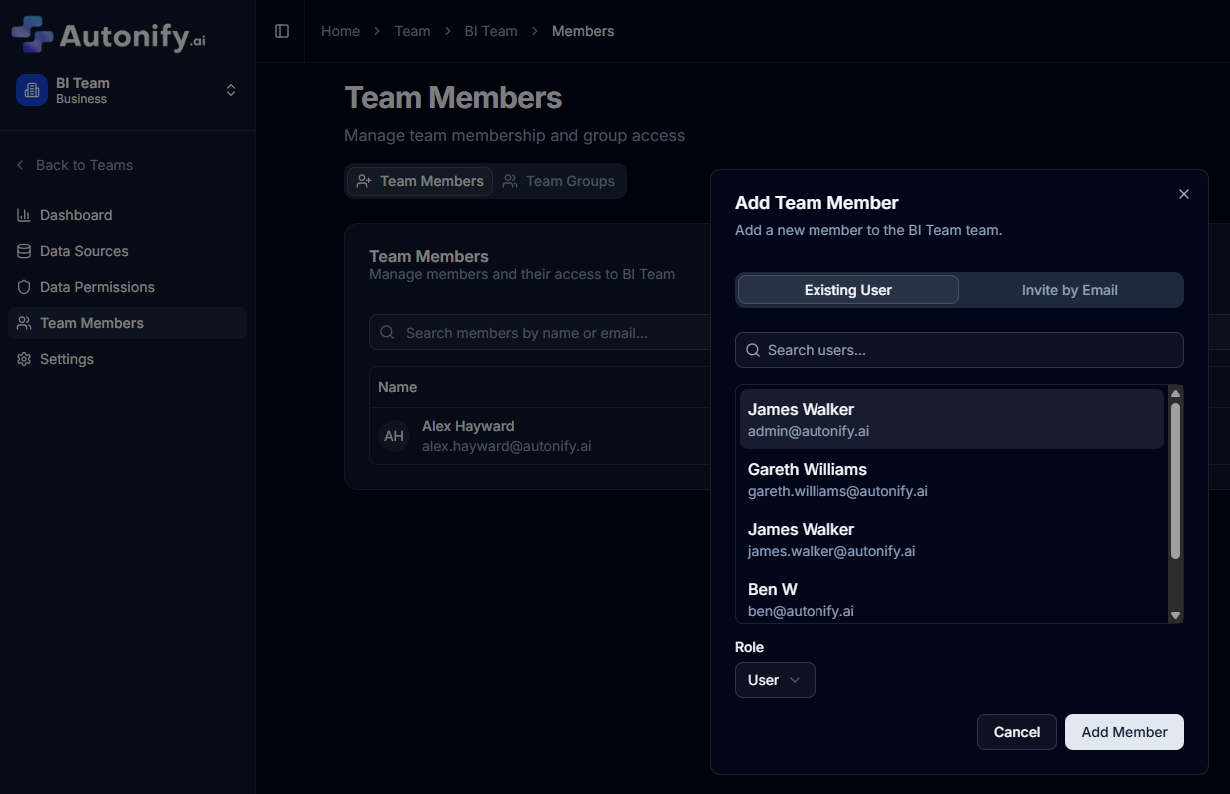
Task: Switch to the Team Members tab
Action: tap(420, 181)
